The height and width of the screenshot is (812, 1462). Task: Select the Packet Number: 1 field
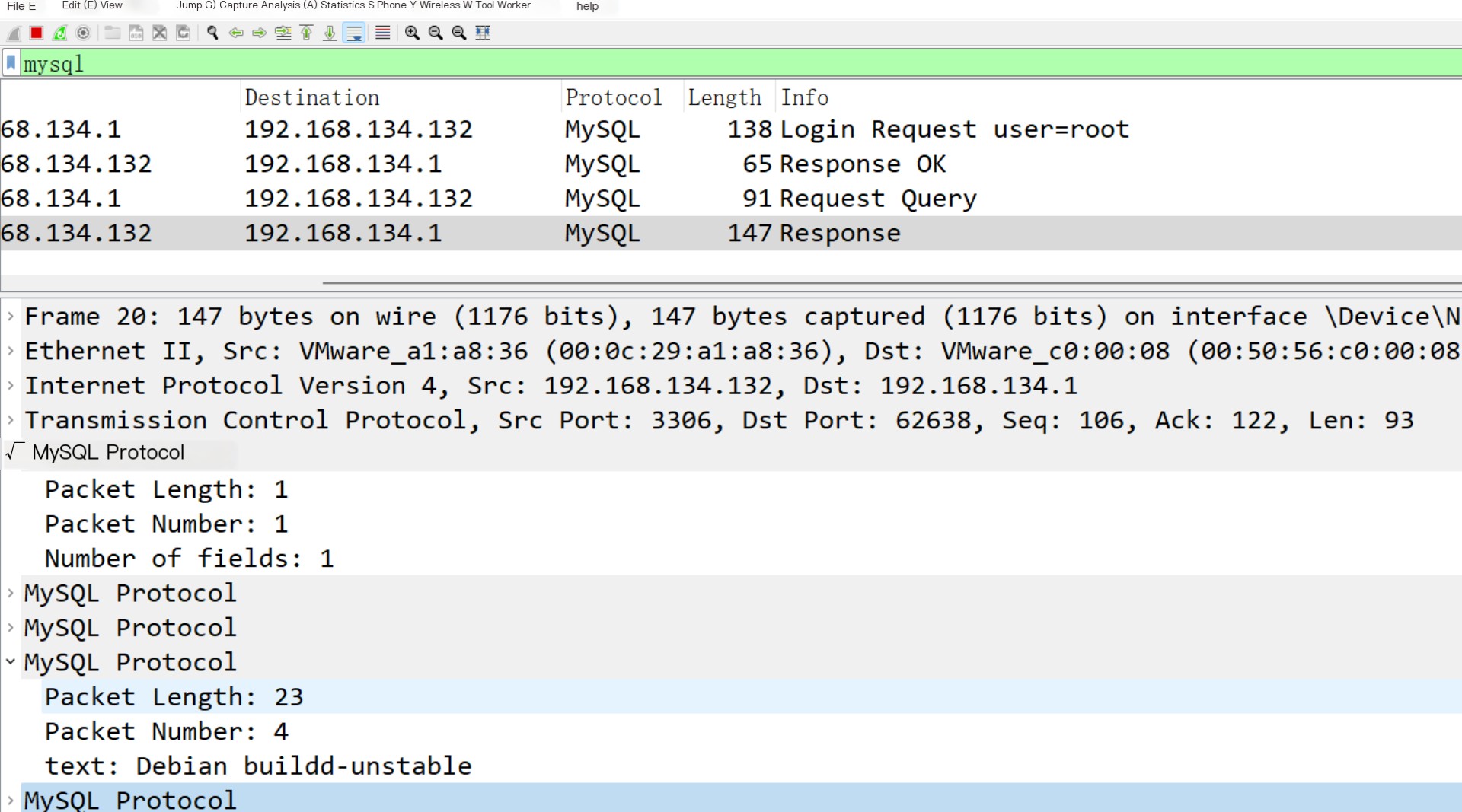click(752, 524)
